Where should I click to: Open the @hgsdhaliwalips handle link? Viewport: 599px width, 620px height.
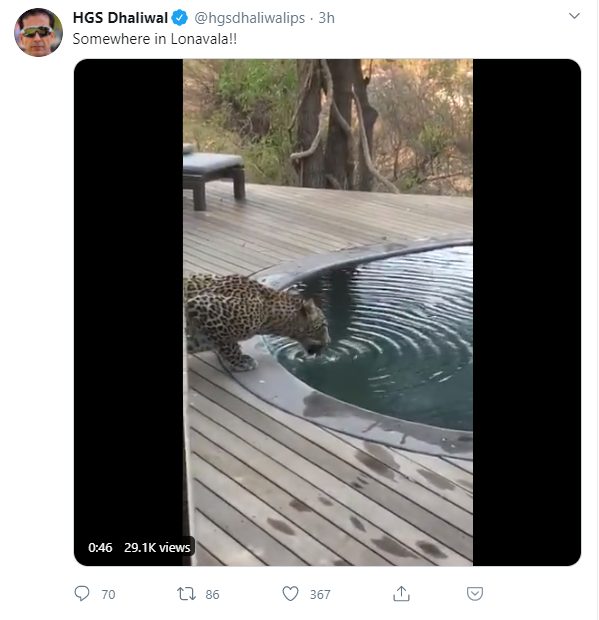tap(250, 18)
